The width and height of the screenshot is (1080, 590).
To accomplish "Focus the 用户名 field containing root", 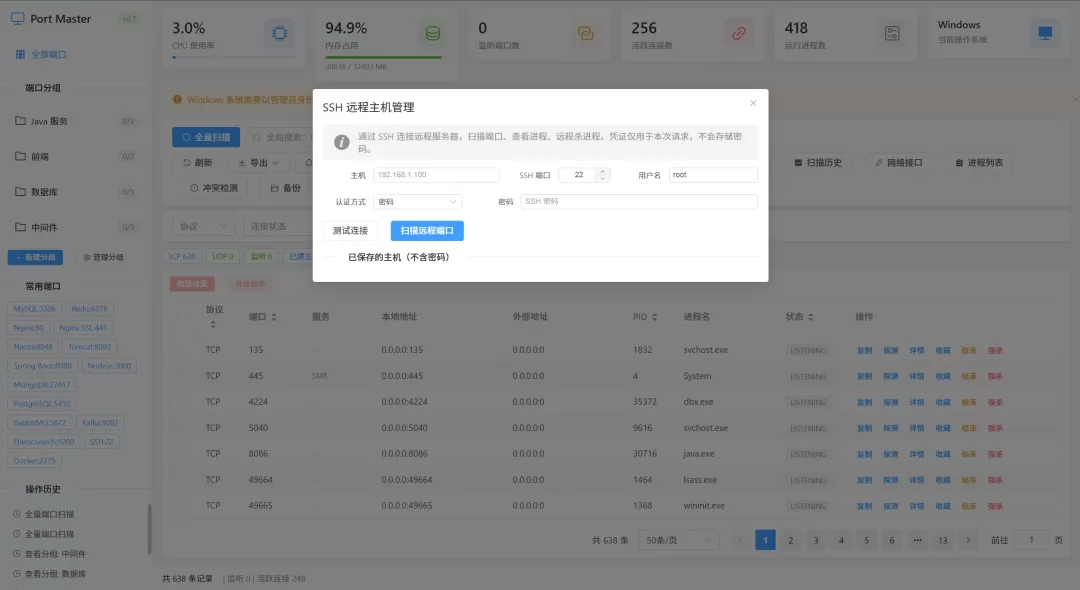I will 713,175.
